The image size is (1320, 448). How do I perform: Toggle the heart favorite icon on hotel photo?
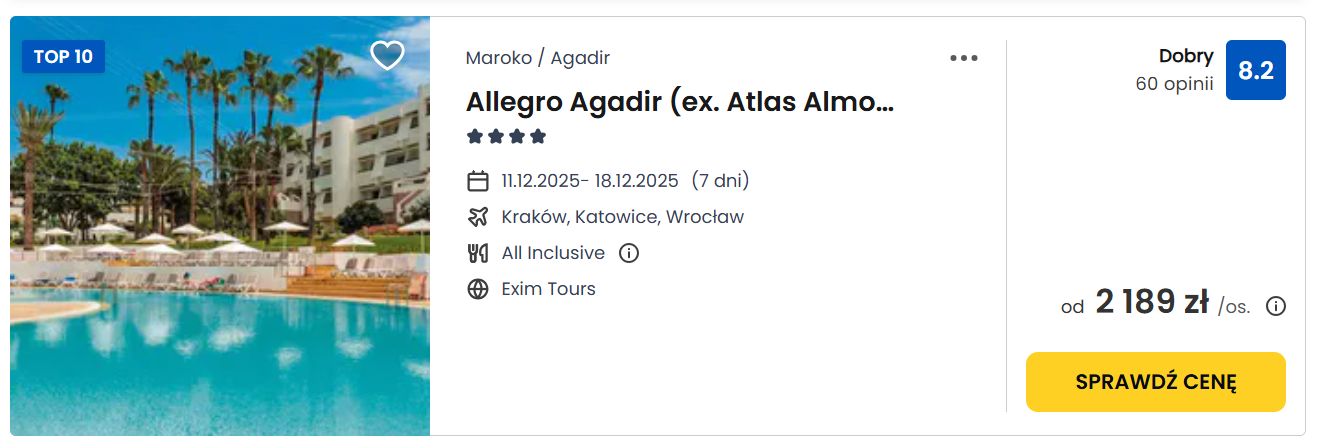pos(387,55)
